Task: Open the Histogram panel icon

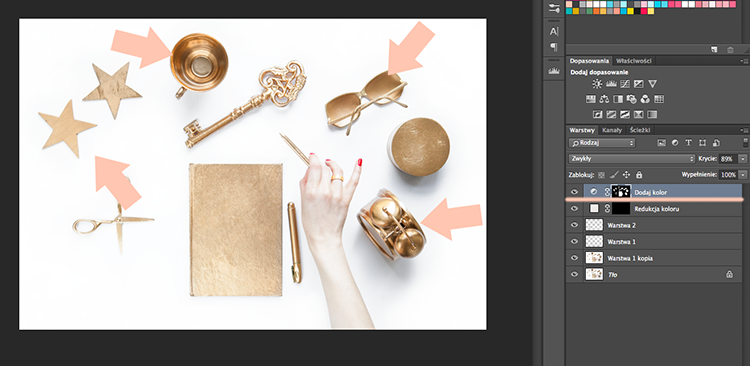Action: [554, 71]
